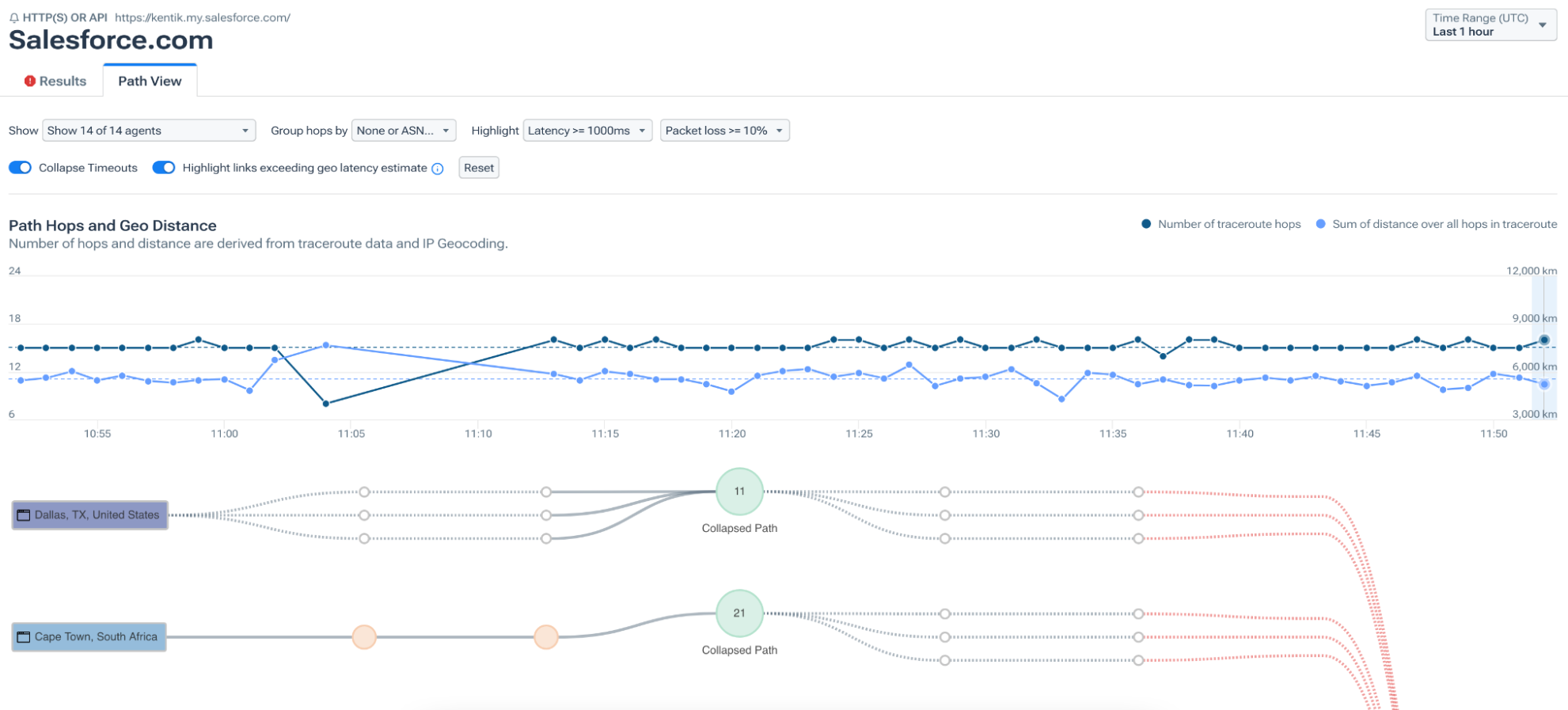Click the bell icon beside HTTP(S) OR API
Viewport: 1568px width, 710px height.
[x=14, y=18]
